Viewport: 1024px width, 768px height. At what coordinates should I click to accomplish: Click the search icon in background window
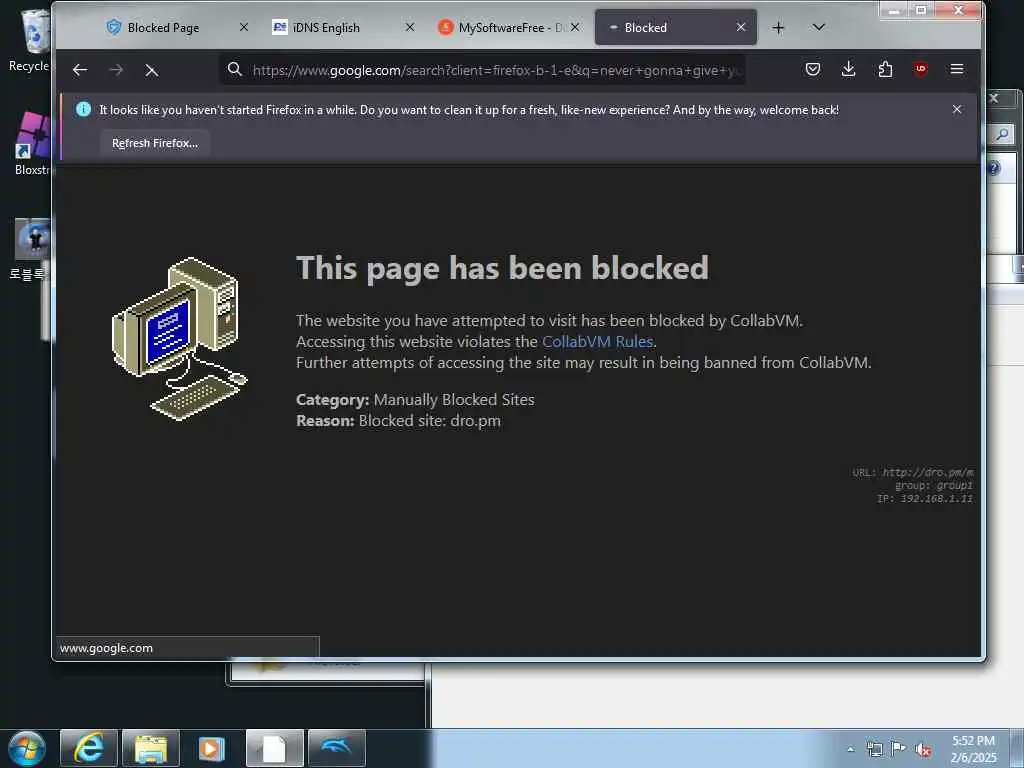tap(1002, 134)
